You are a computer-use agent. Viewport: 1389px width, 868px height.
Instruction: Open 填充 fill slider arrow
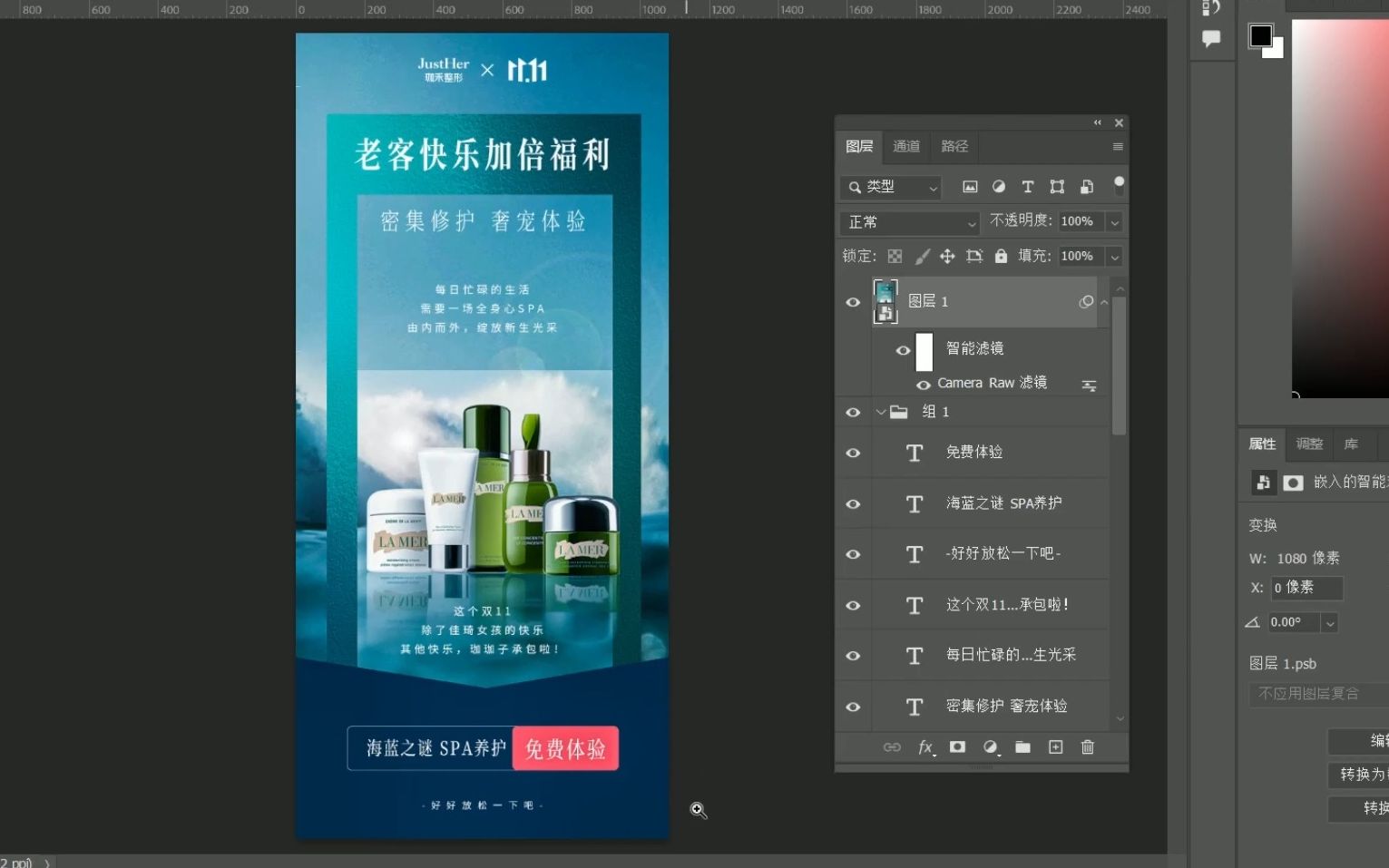click(x=1115, y=257)
